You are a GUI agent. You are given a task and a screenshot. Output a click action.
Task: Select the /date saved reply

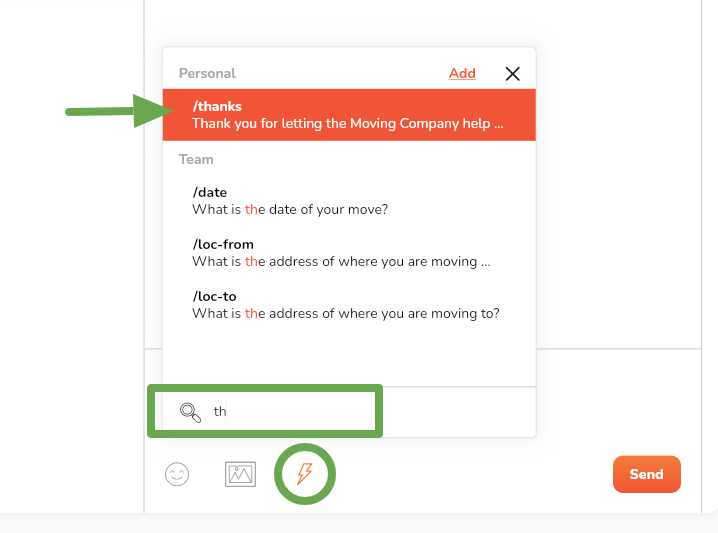tap(349, 201)
